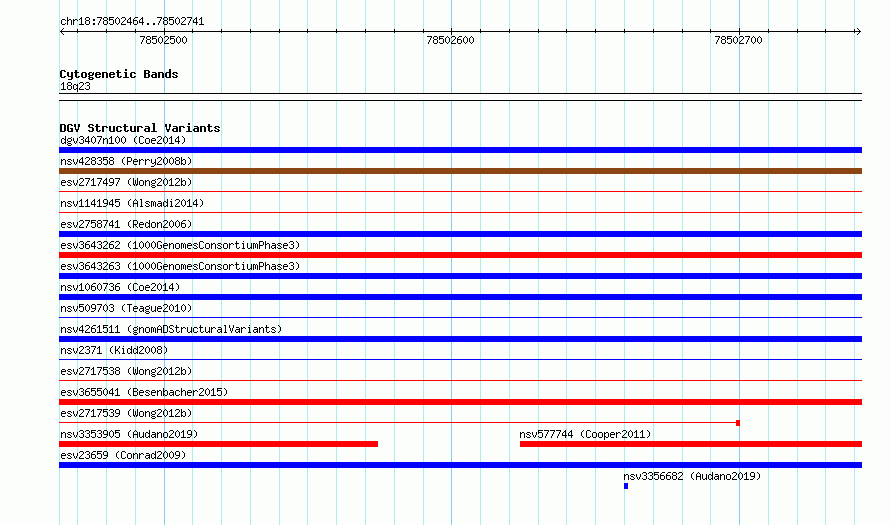Click brown bar of nsv428358
The height and width of the screenshot is (525, 890).
[x=460, y=171]
